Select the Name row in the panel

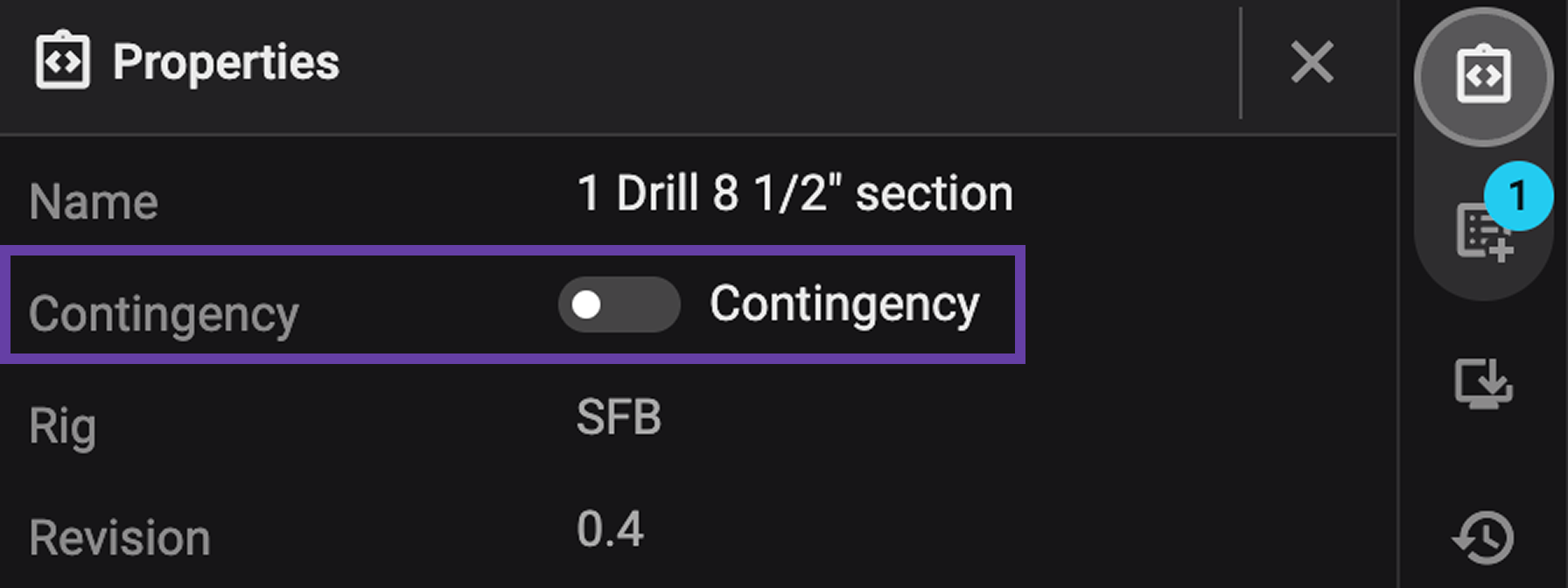pos(93,200)
